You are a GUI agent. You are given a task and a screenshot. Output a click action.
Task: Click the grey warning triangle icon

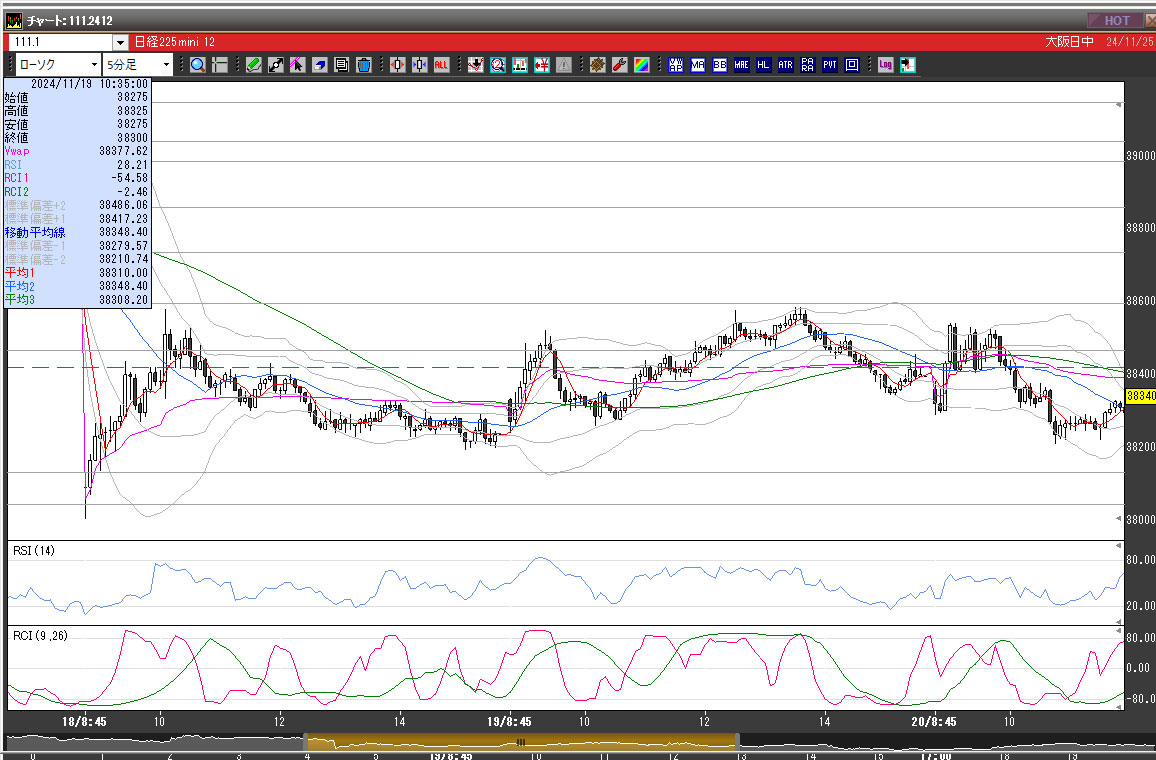[564, 65]
